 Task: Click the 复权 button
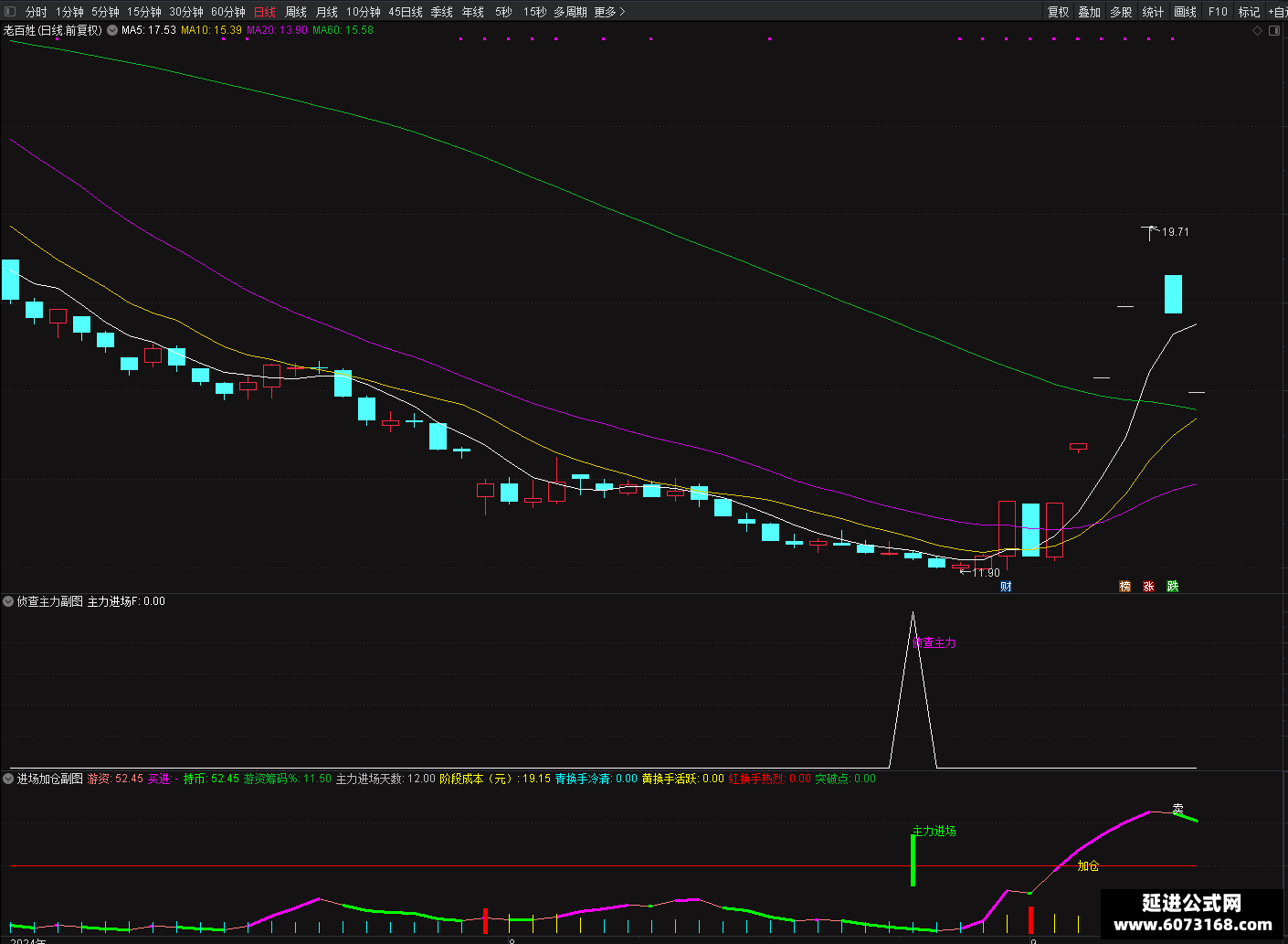[1058, 12]
